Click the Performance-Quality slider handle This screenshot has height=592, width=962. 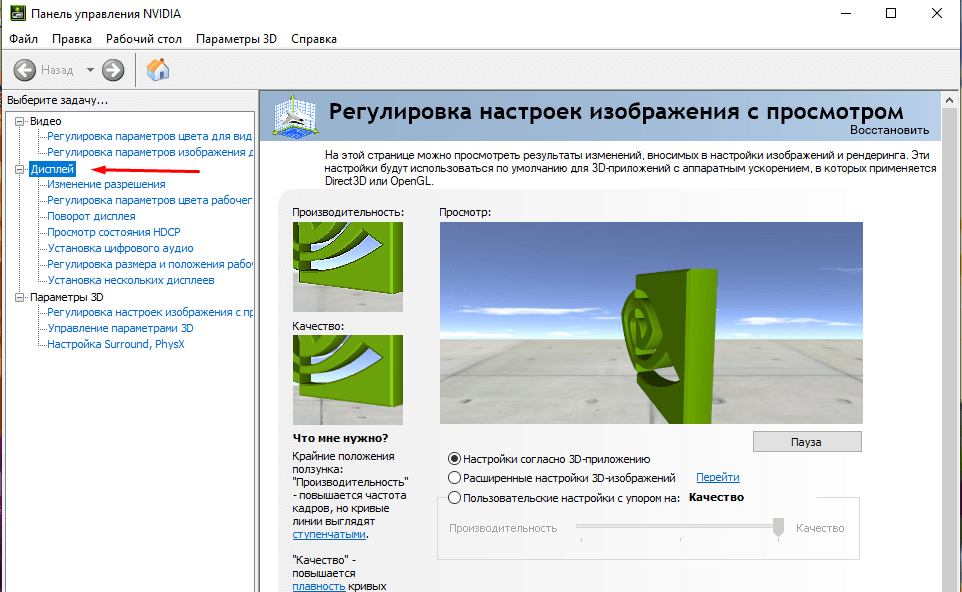(778, 528)
